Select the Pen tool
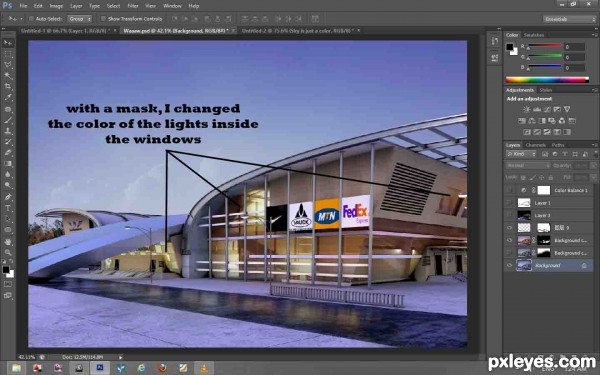 [x=8, y=197]
